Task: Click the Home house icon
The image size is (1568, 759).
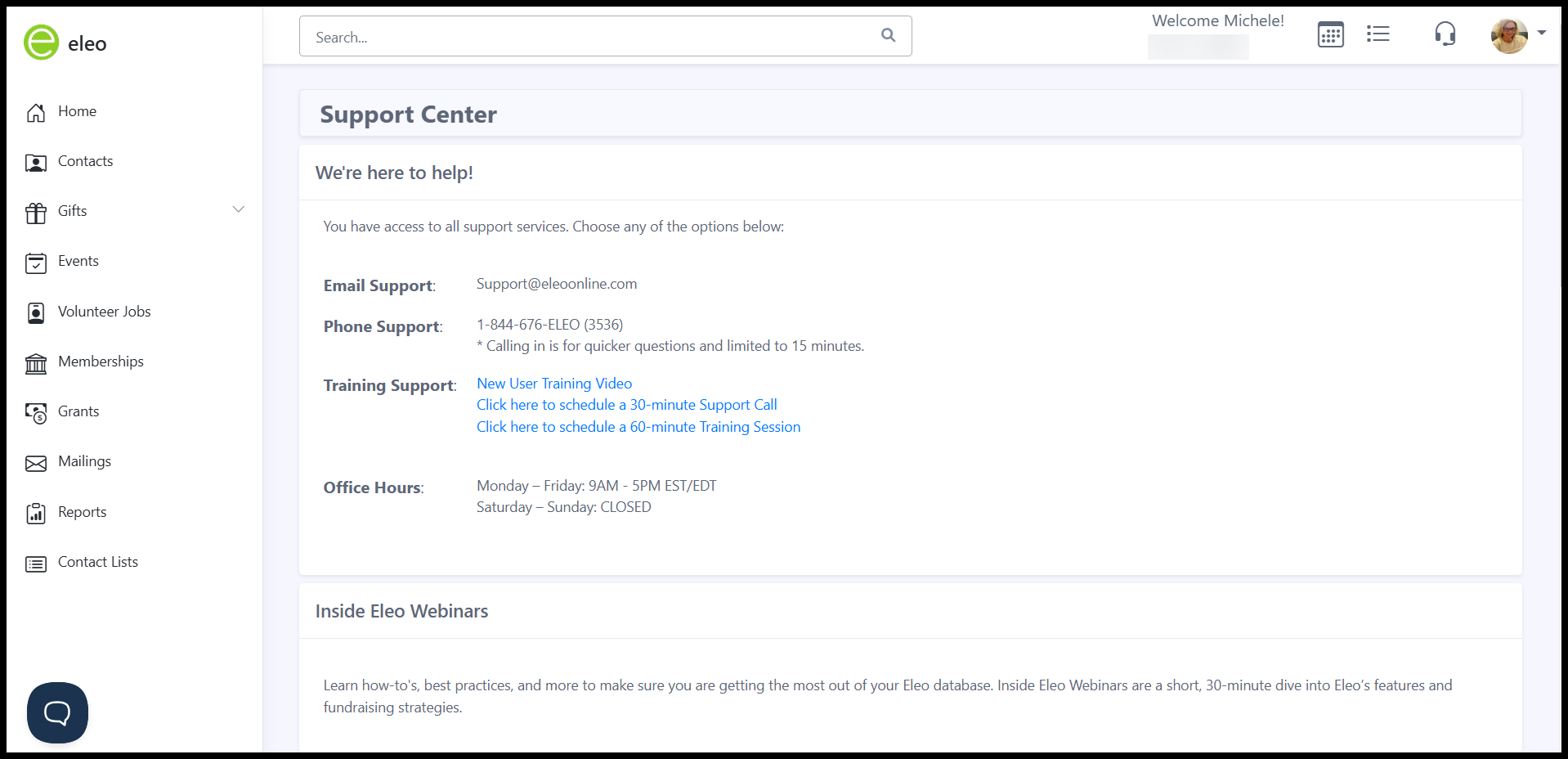Action: pyautogui.click(x=36, y=112)
